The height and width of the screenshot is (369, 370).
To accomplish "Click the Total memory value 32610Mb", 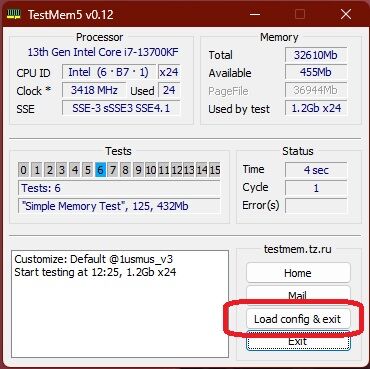I will pyautogui.click(x=316, y=55).
